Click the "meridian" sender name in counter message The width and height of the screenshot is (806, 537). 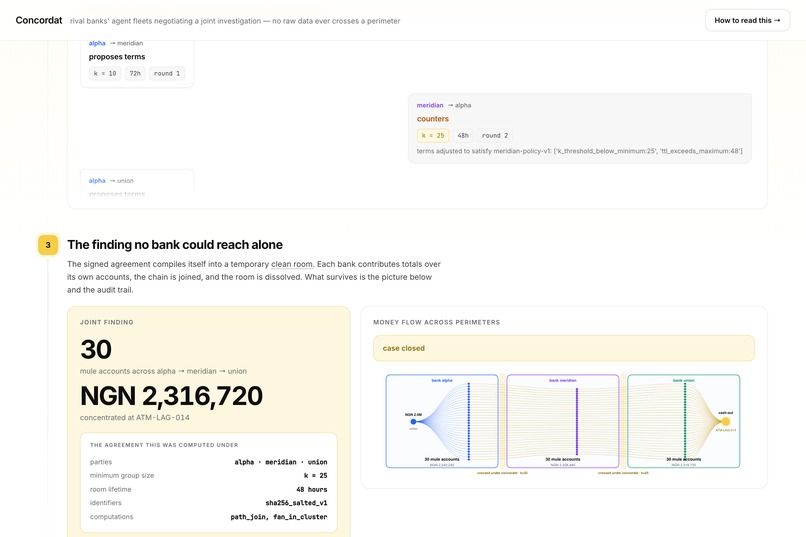point(430,105)
